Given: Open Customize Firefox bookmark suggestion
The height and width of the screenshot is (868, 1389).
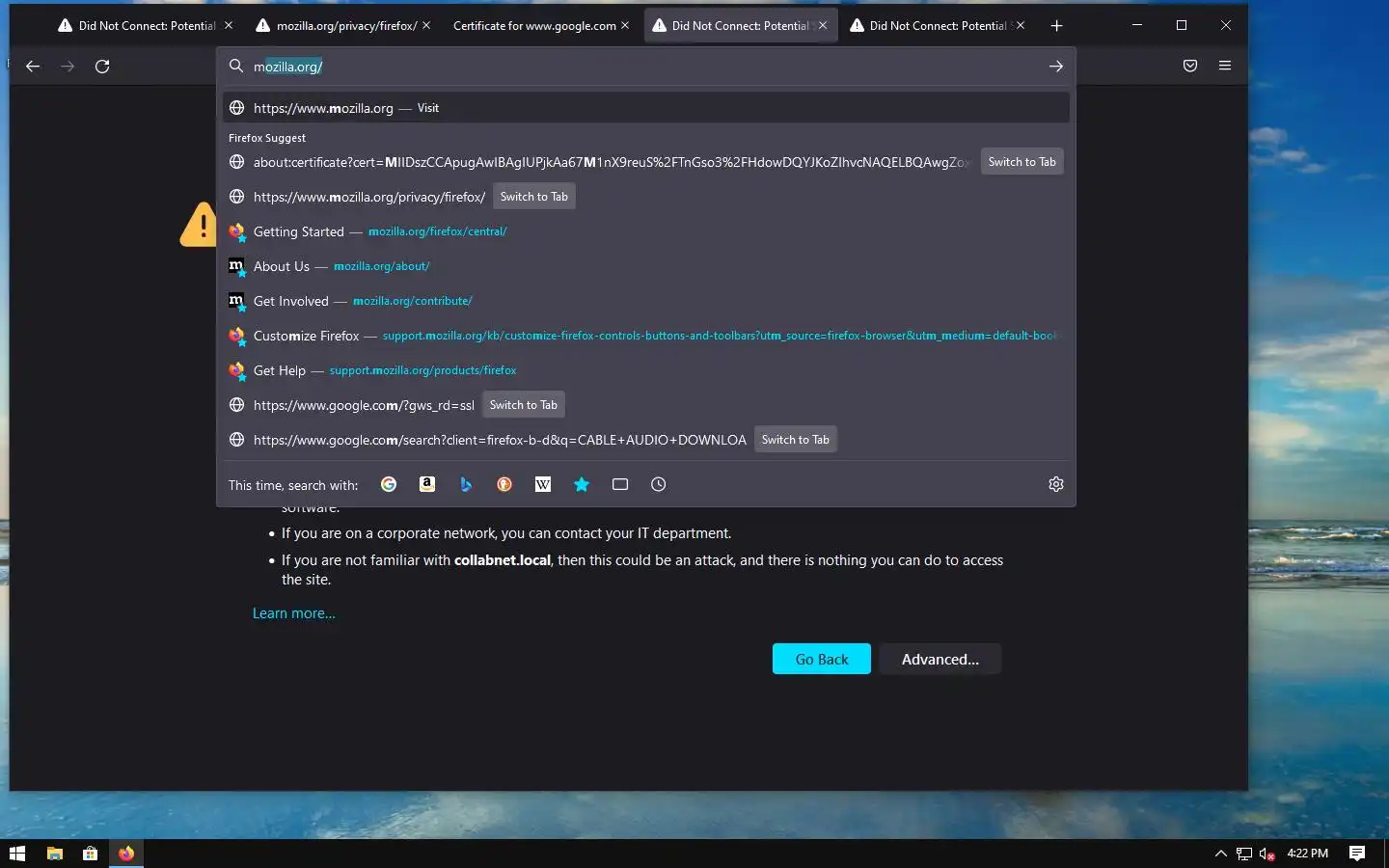Looking at the screenshot, I should [x=646, y=336].
